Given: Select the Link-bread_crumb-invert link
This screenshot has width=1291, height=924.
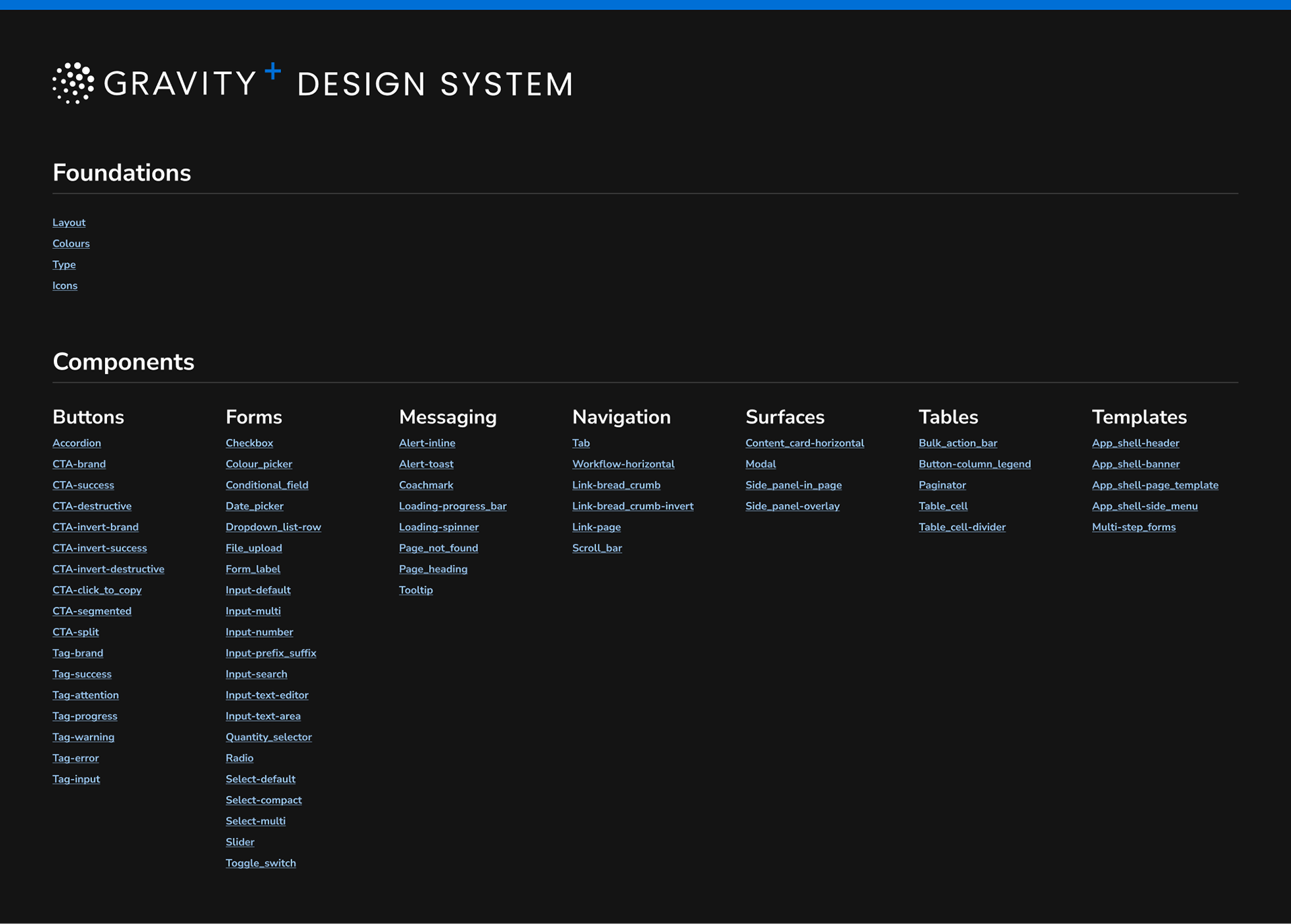Looking at the screenshot, I should (x=632, y=506).
